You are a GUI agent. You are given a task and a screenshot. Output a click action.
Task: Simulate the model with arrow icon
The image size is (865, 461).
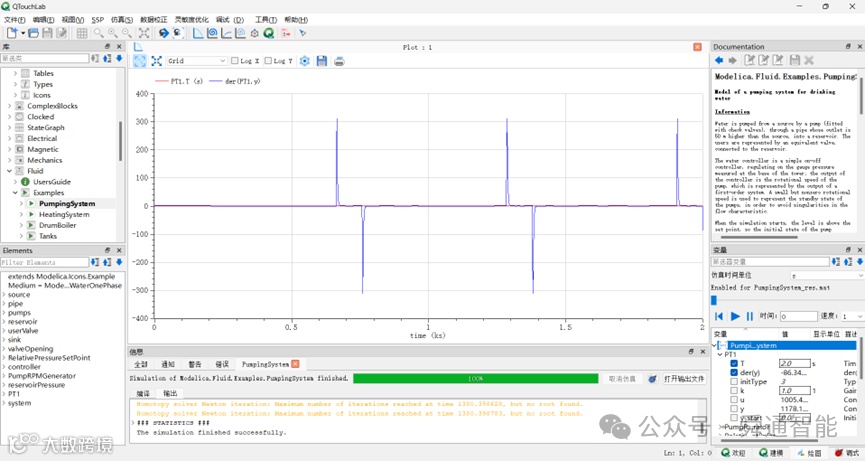coord(164,33)
